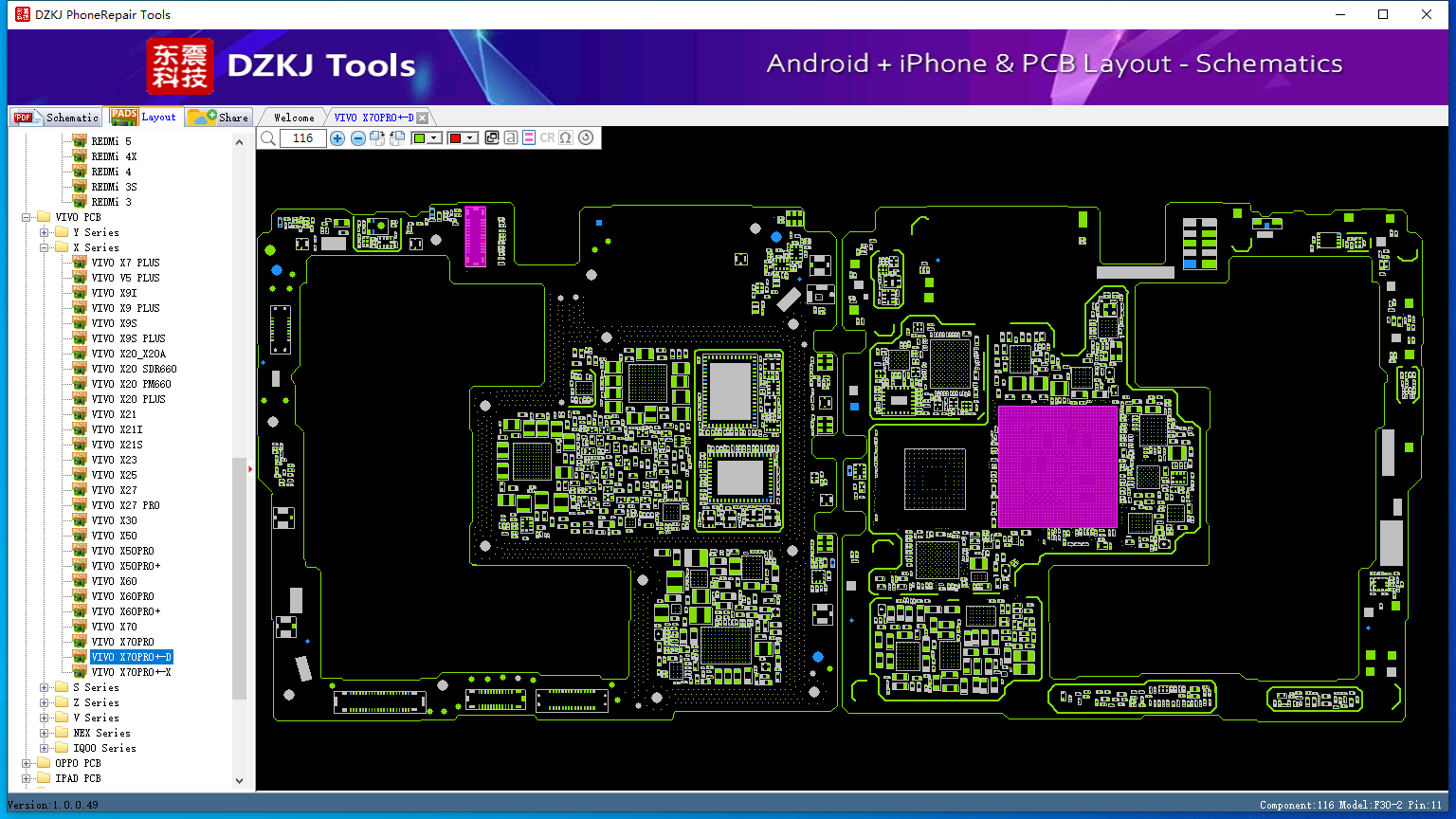Open the Share tab
1456x819 pixels.
pos(218,118)
